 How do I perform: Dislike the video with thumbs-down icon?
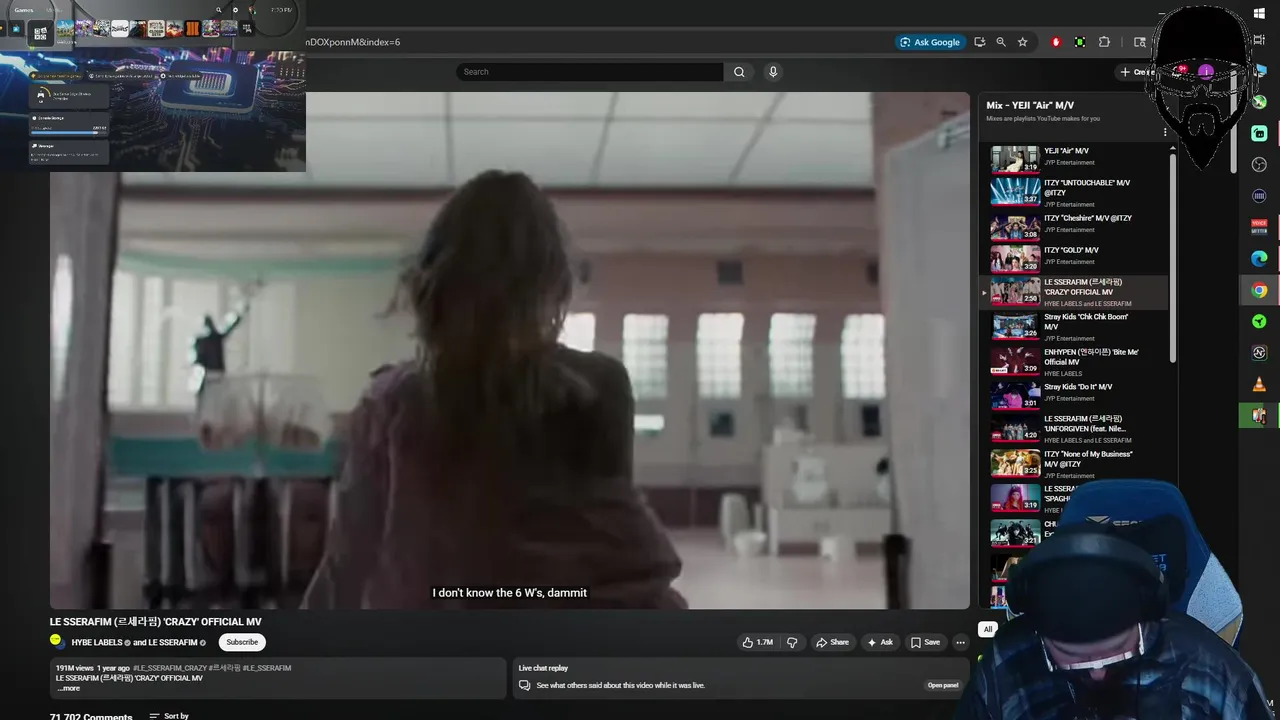click(792, 642)
